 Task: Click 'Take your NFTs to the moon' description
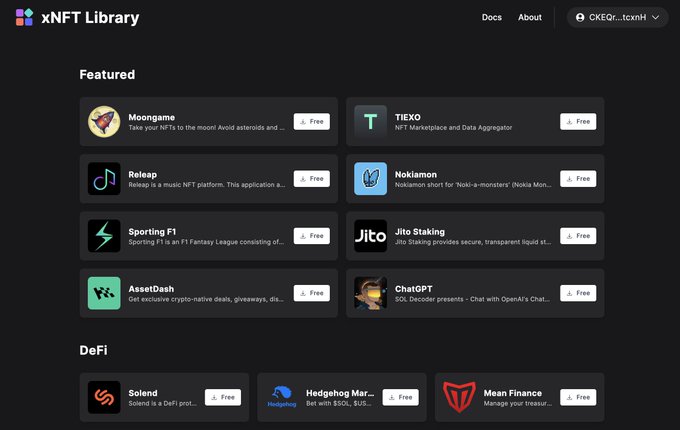206,127
